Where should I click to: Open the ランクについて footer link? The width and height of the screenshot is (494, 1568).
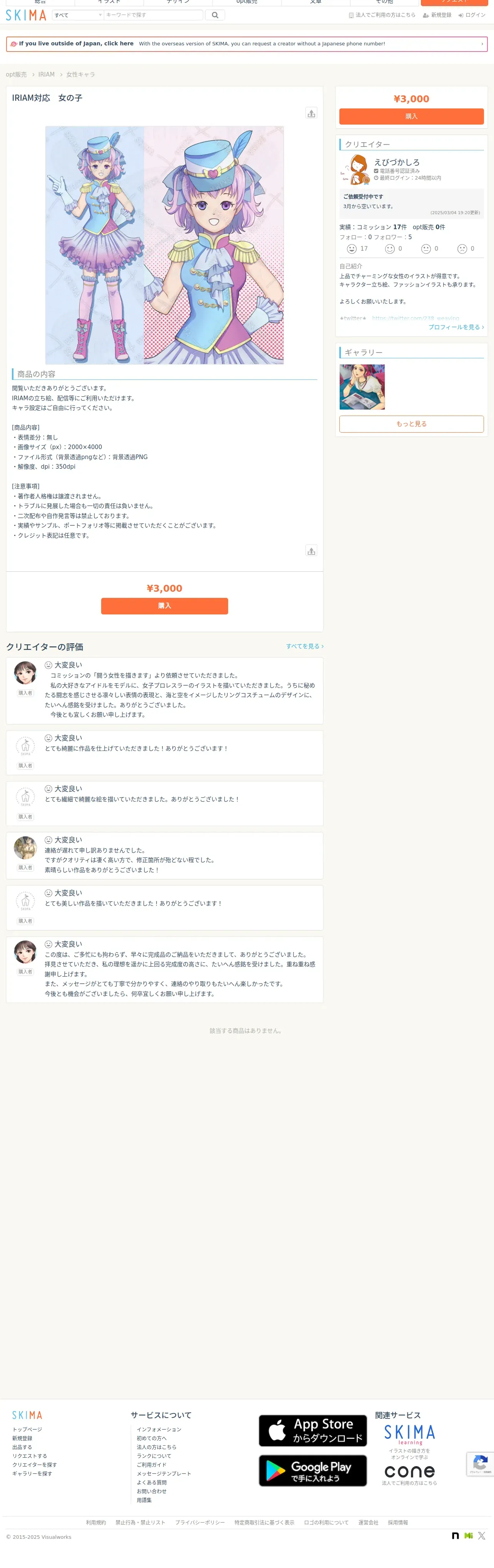(x=154, y=1456)
